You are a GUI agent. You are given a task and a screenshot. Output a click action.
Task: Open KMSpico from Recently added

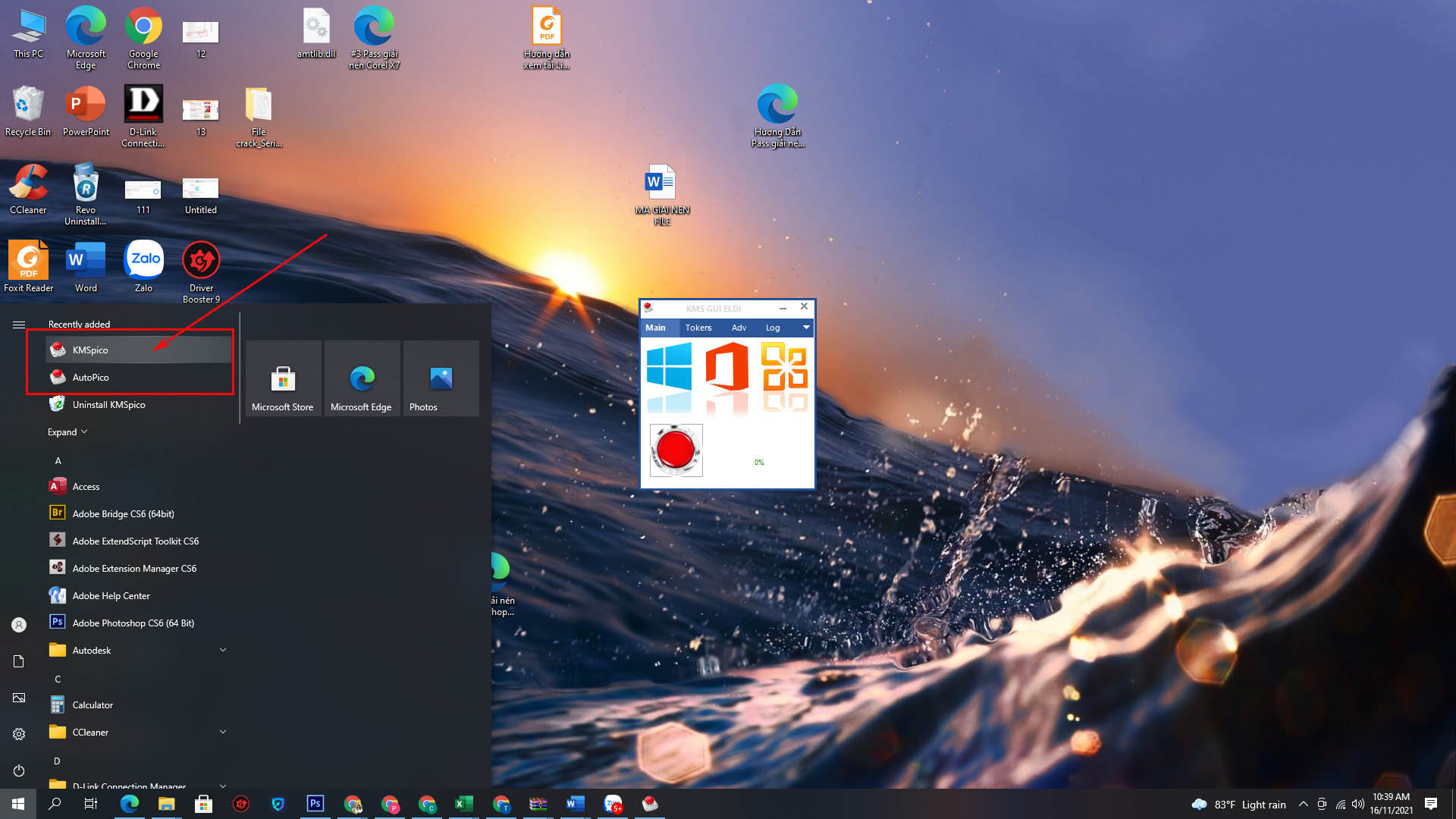point(90,350)
